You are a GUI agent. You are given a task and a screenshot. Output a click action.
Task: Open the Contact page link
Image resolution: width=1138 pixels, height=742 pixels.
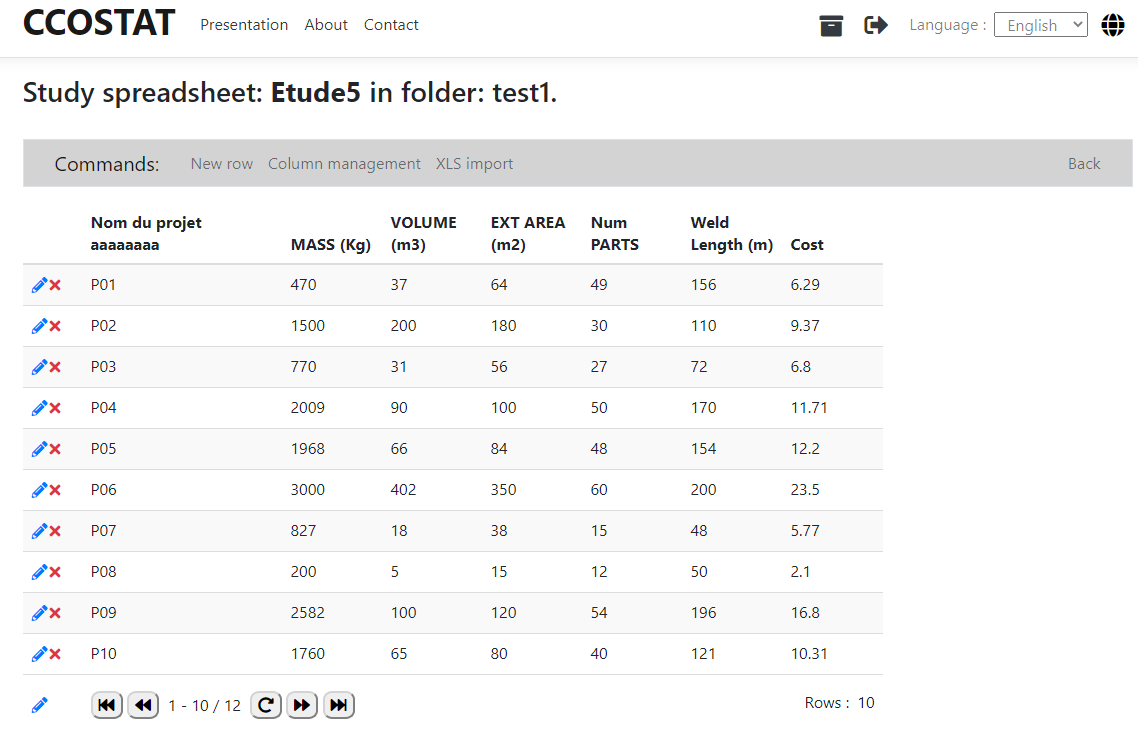coord(391,25)
